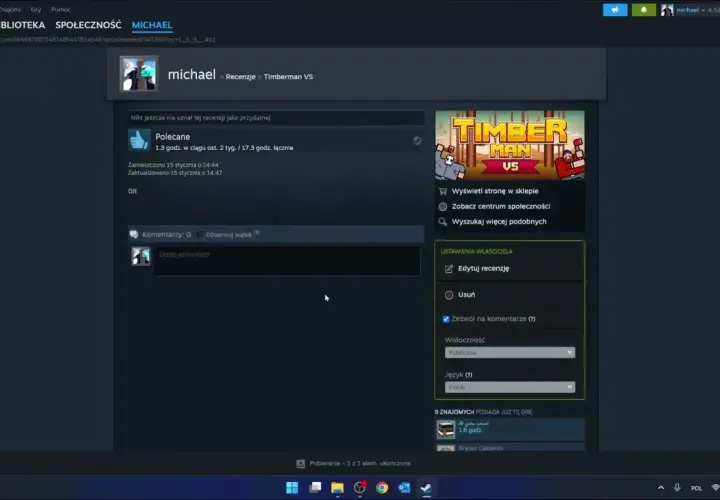Open the green bell notifications button
The width and height of the screenshot is (720, 500).
click(643, 10)
